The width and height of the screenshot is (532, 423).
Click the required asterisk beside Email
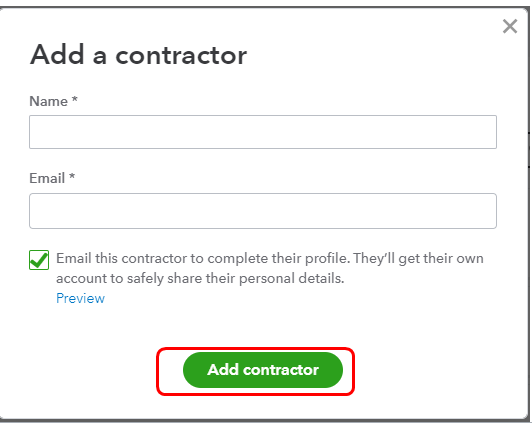coord(72,177)
